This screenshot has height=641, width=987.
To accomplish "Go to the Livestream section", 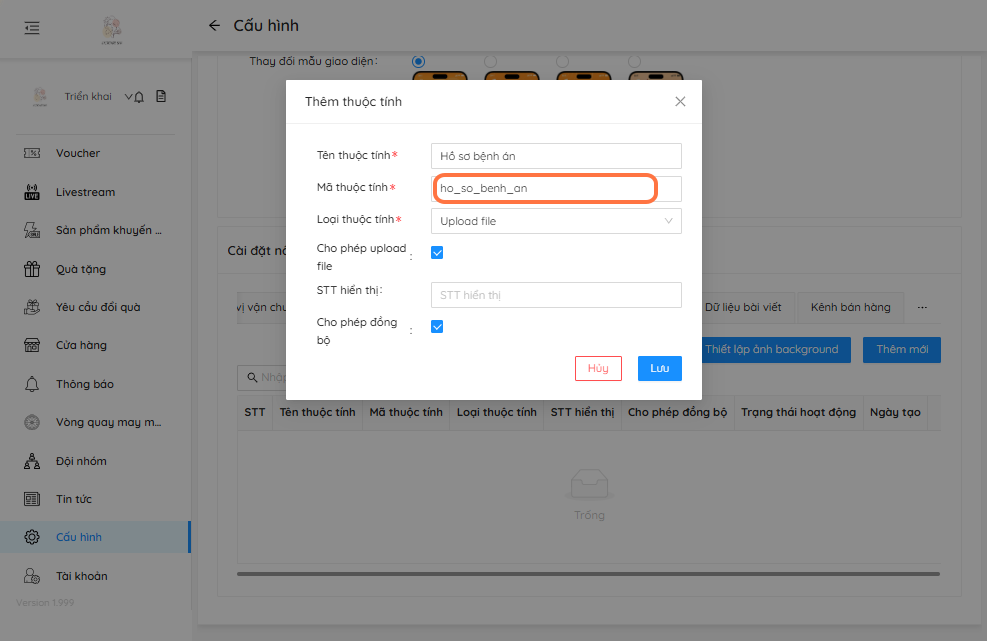I will click(x=85, y=192).
